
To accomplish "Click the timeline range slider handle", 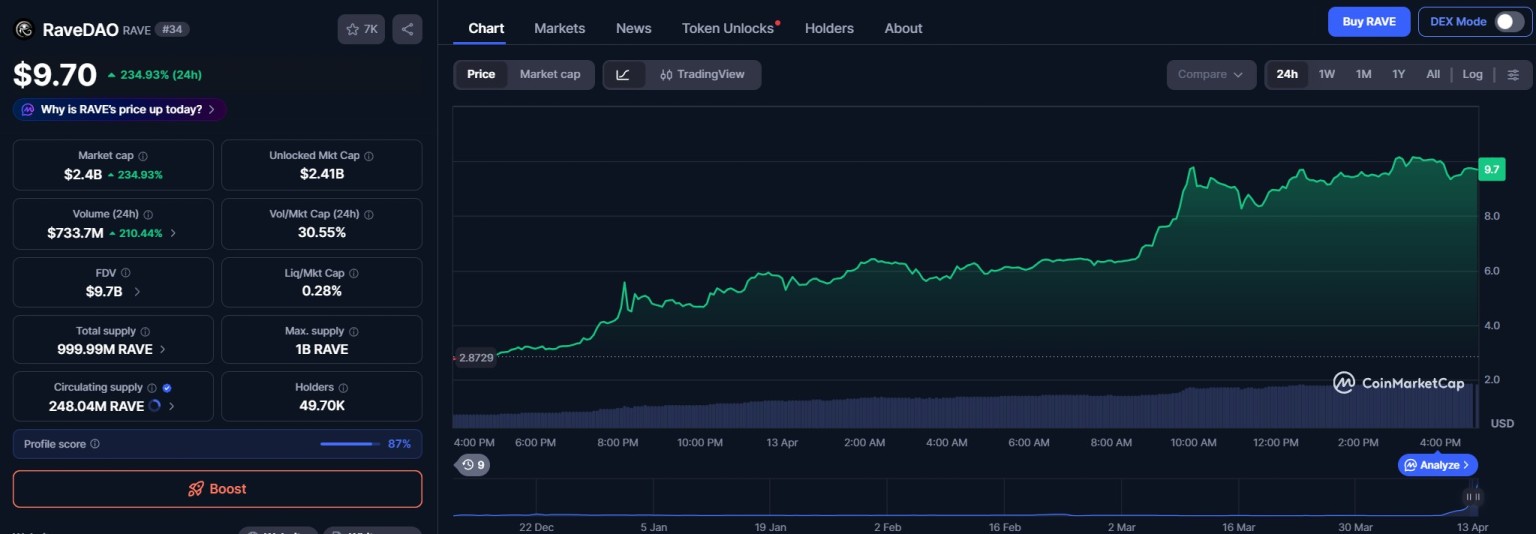I will pyautogui.click(x=1472, y=496).
